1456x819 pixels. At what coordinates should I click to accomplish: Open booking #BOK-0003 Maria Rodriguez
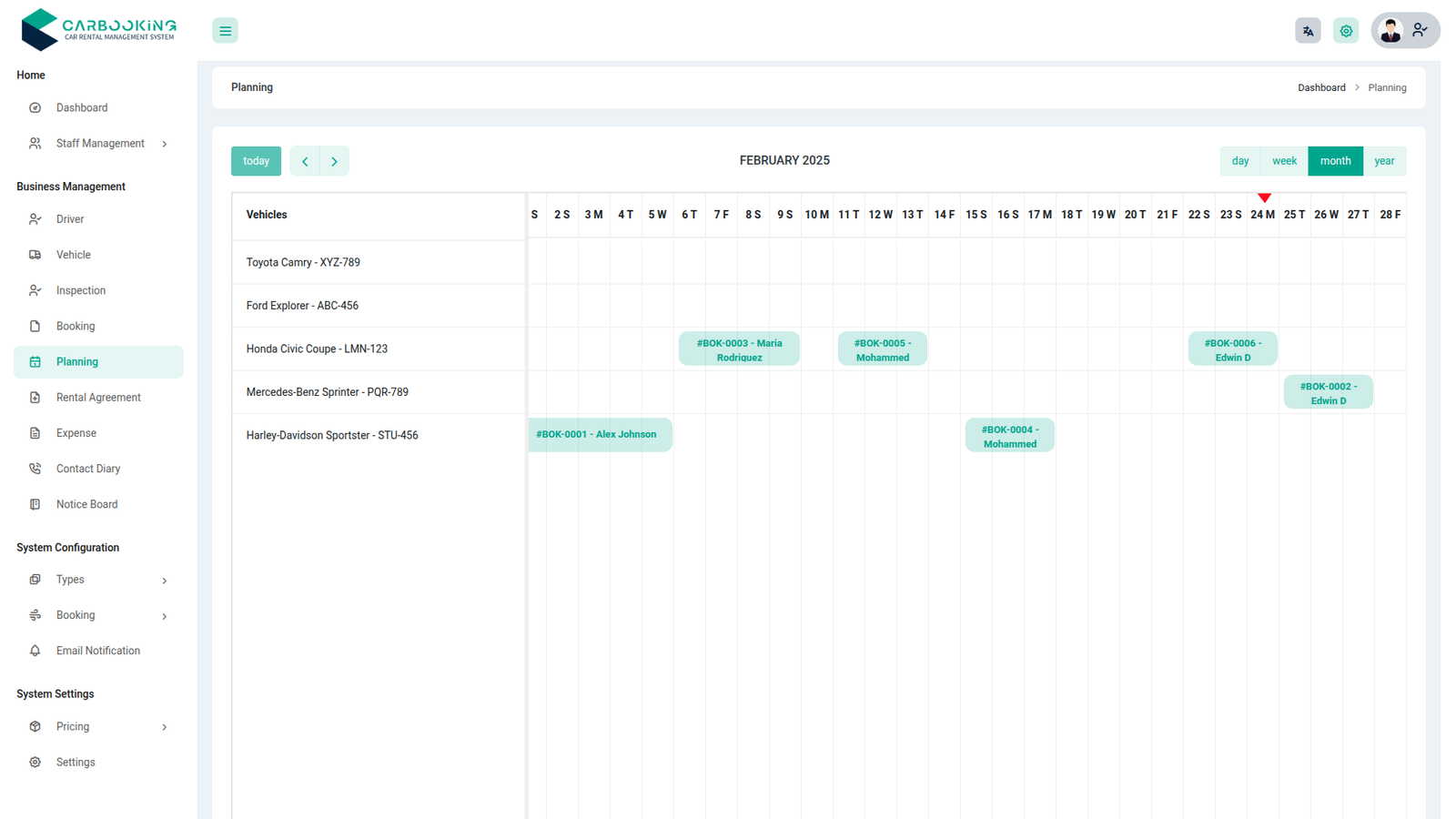pyautogui.click(x=739, y=349)
